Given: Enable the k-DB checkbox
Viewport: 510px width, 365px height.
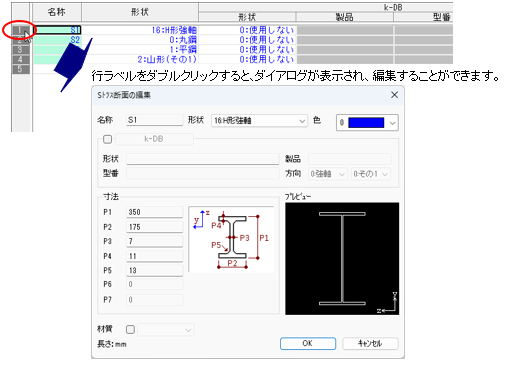Looking at the screenshot, I should (107, 139).
